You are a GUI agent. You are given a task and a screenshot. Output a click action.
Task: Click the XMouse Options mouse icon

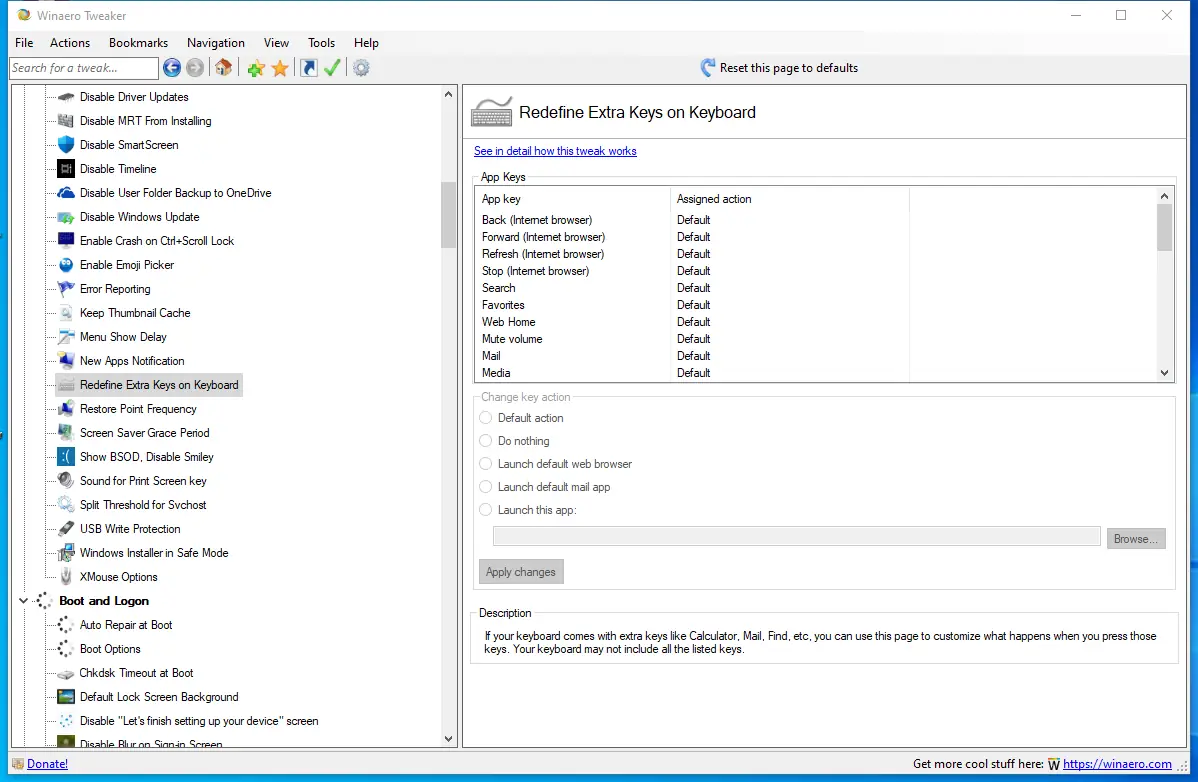[66, 577]
